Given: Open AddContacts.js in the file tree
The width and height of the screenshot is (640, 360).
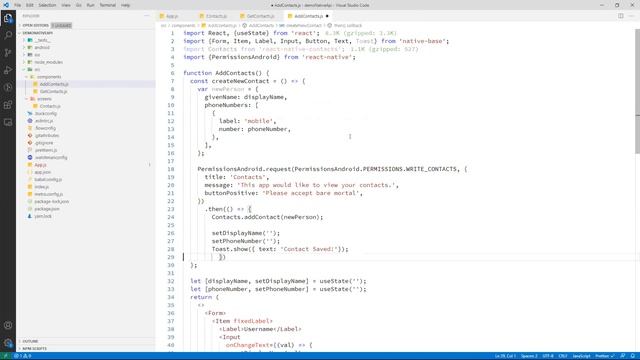Looking at the screenshot, I should 54,84.
